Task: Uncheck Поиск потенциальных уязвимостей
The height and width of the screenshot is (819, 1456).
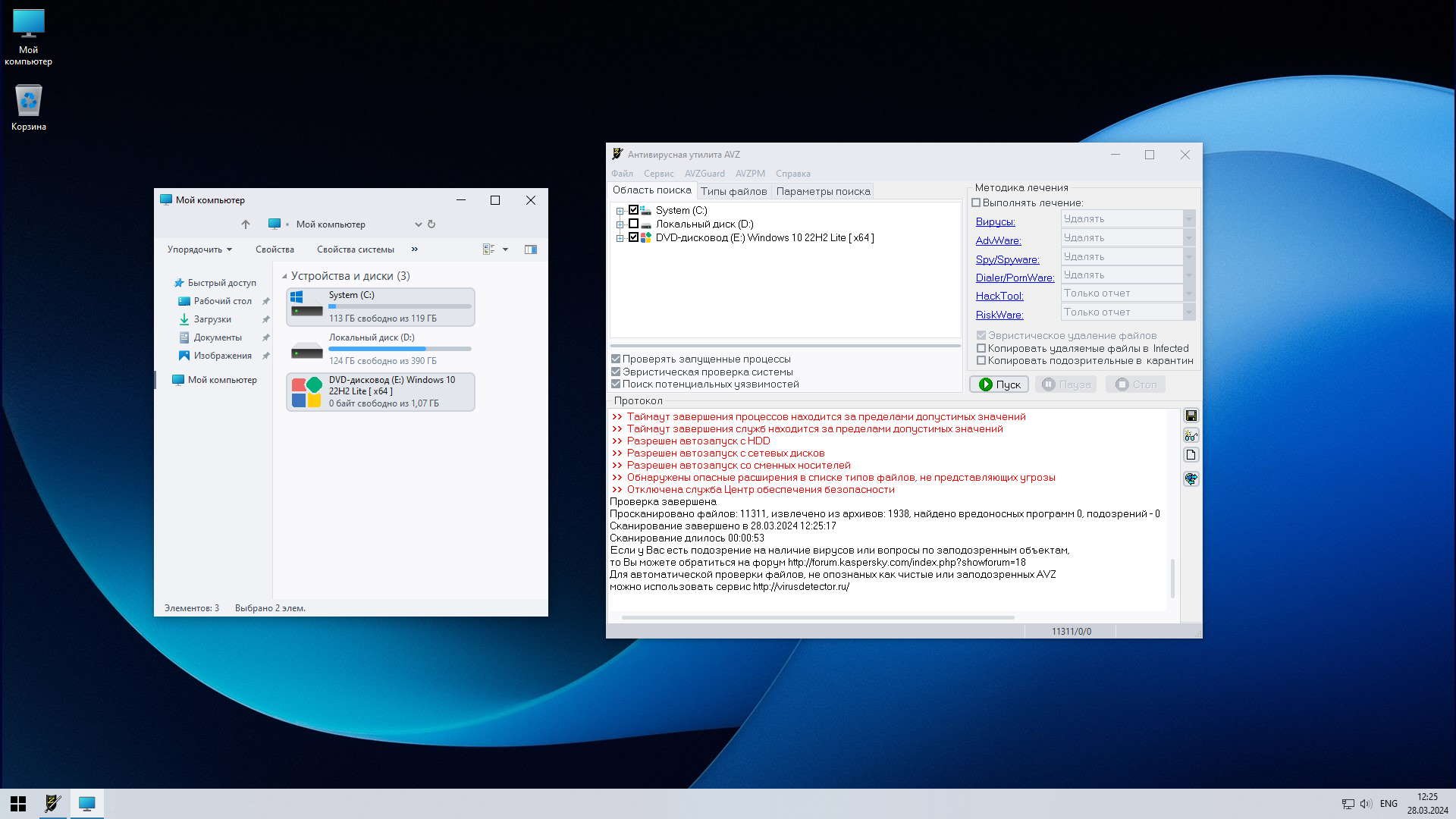Action: click(616, 384)
